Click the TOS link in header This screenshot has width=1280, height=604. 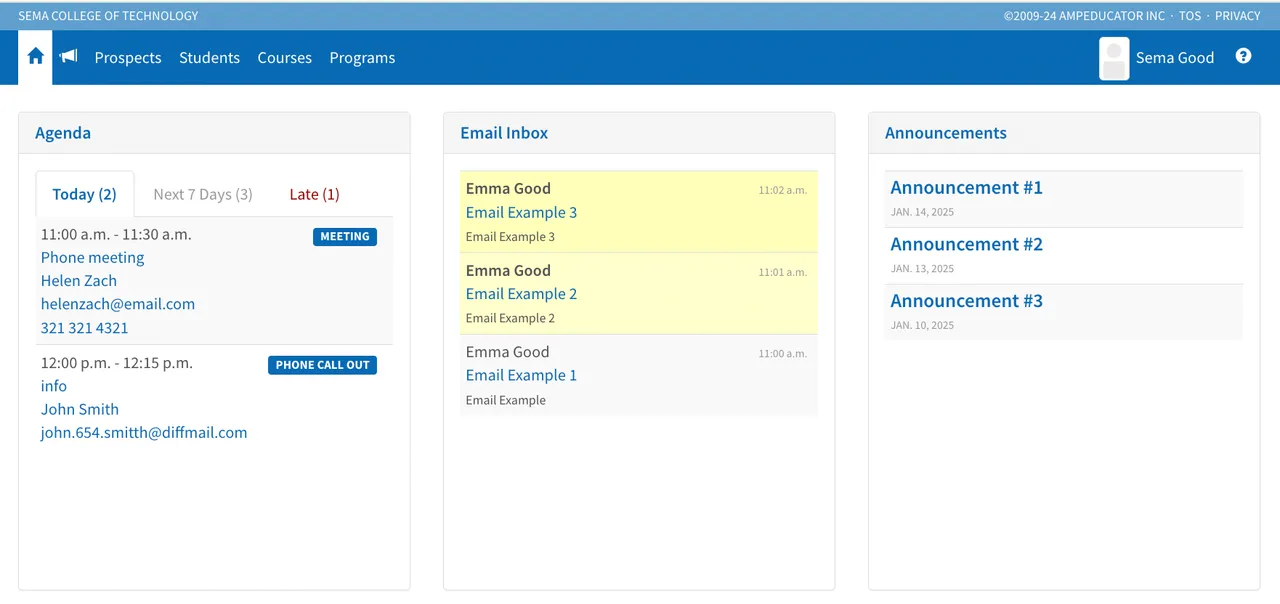tap(1189, 16)
